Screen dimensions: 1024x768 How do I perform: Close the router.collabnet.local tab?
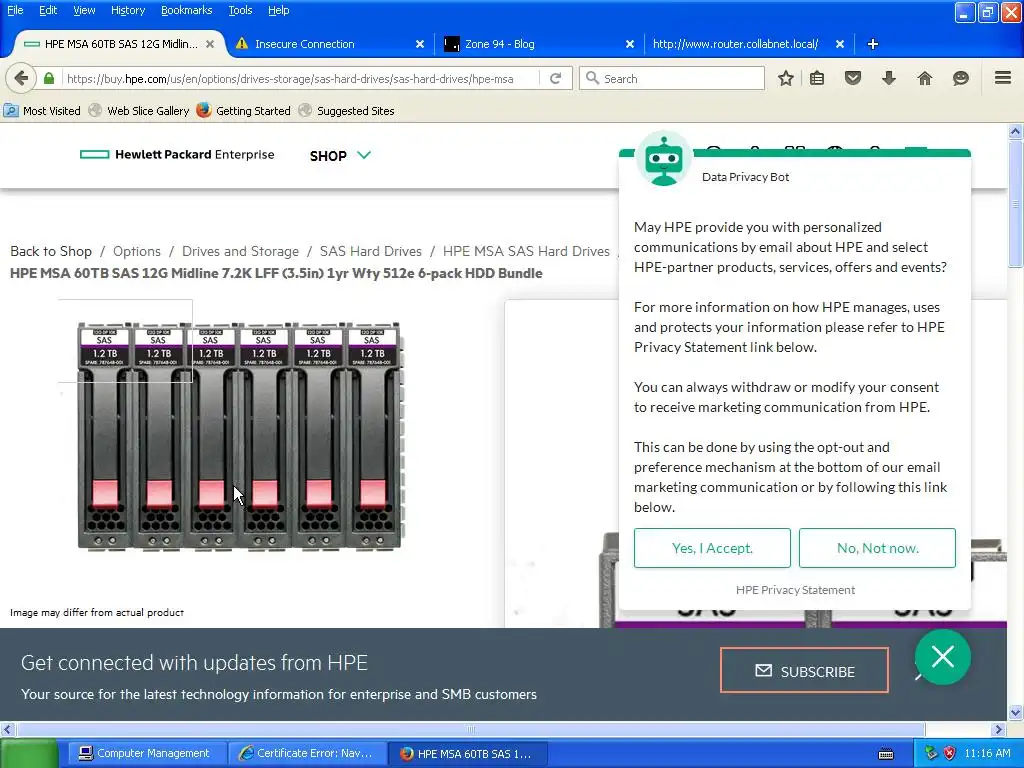tap(840, 44)
